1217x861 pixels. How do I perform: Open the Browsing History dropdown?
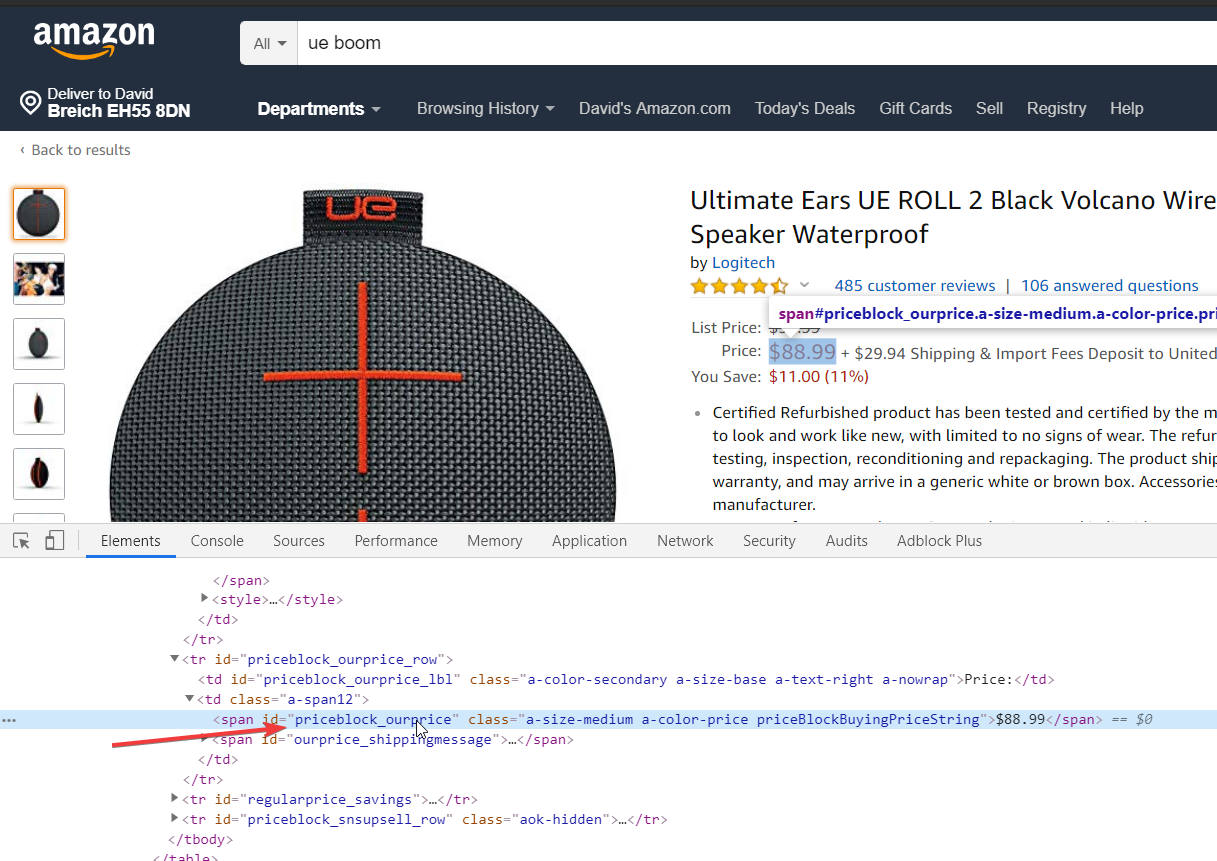486,109
